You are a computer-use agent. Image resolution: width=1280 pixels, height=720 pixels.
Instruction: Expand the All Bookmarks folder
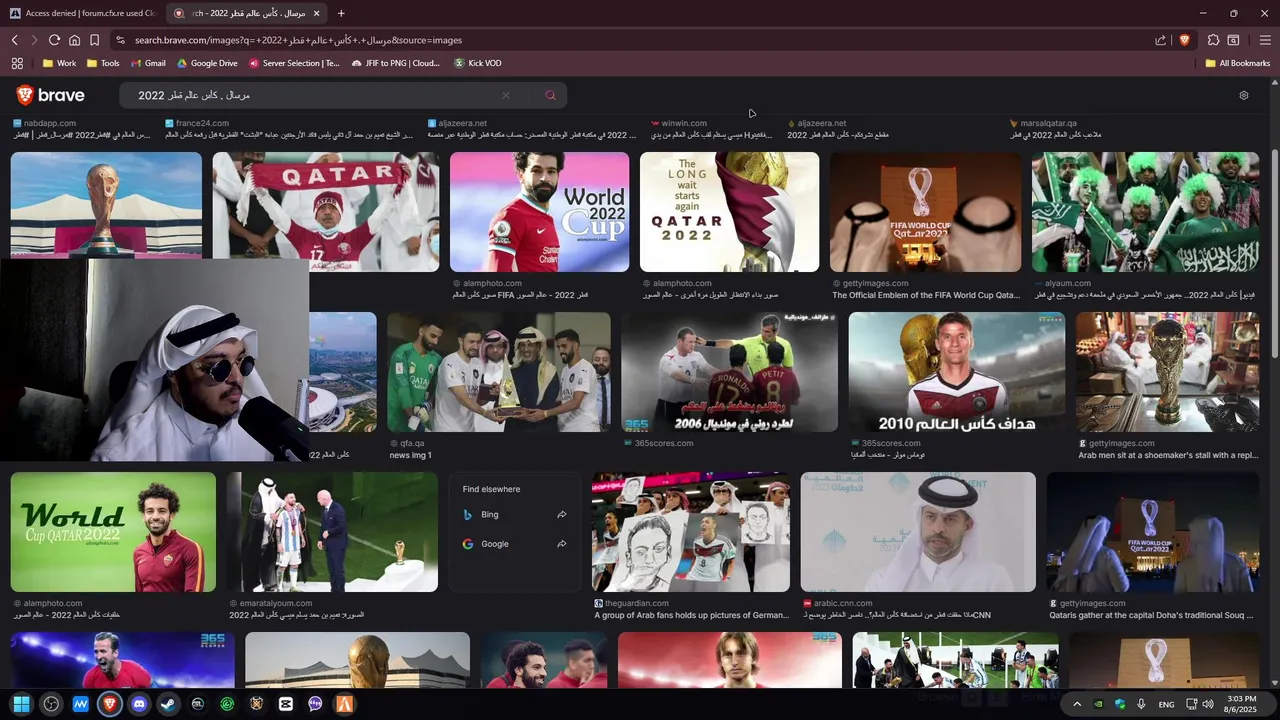(1237, 63)
